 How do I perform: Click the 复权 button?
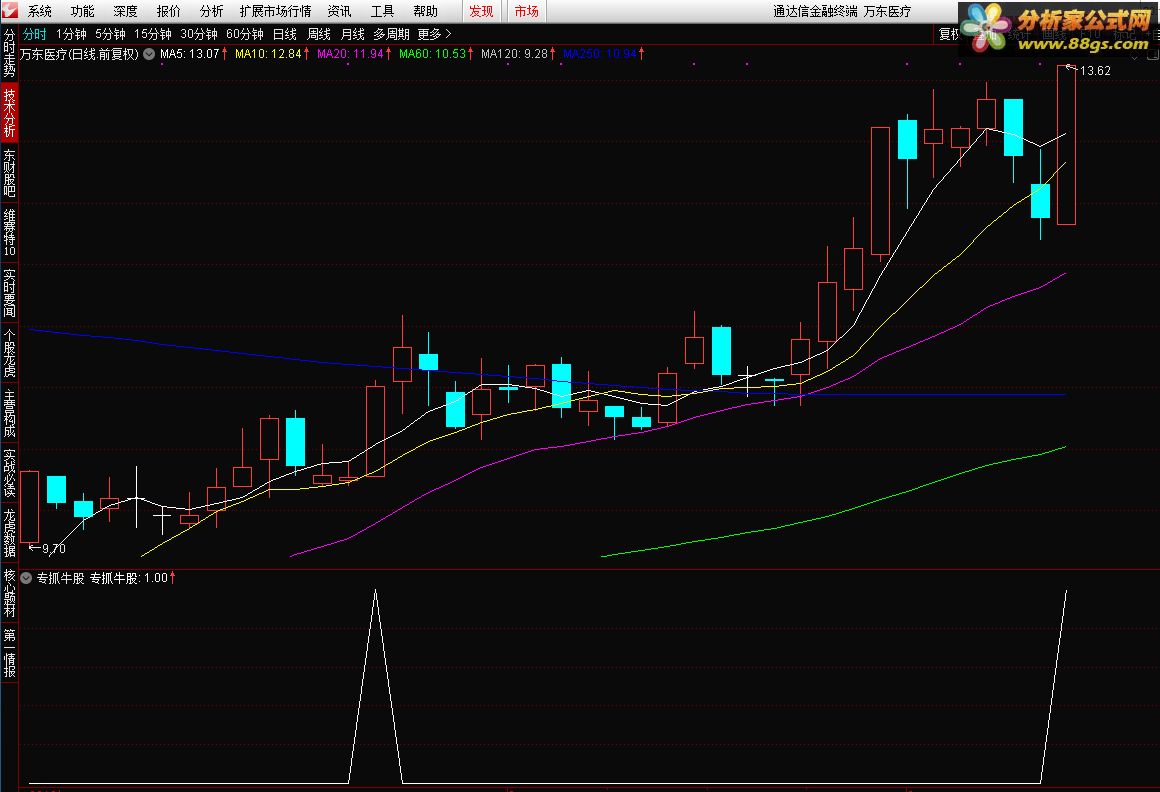(x=948, y=34)
